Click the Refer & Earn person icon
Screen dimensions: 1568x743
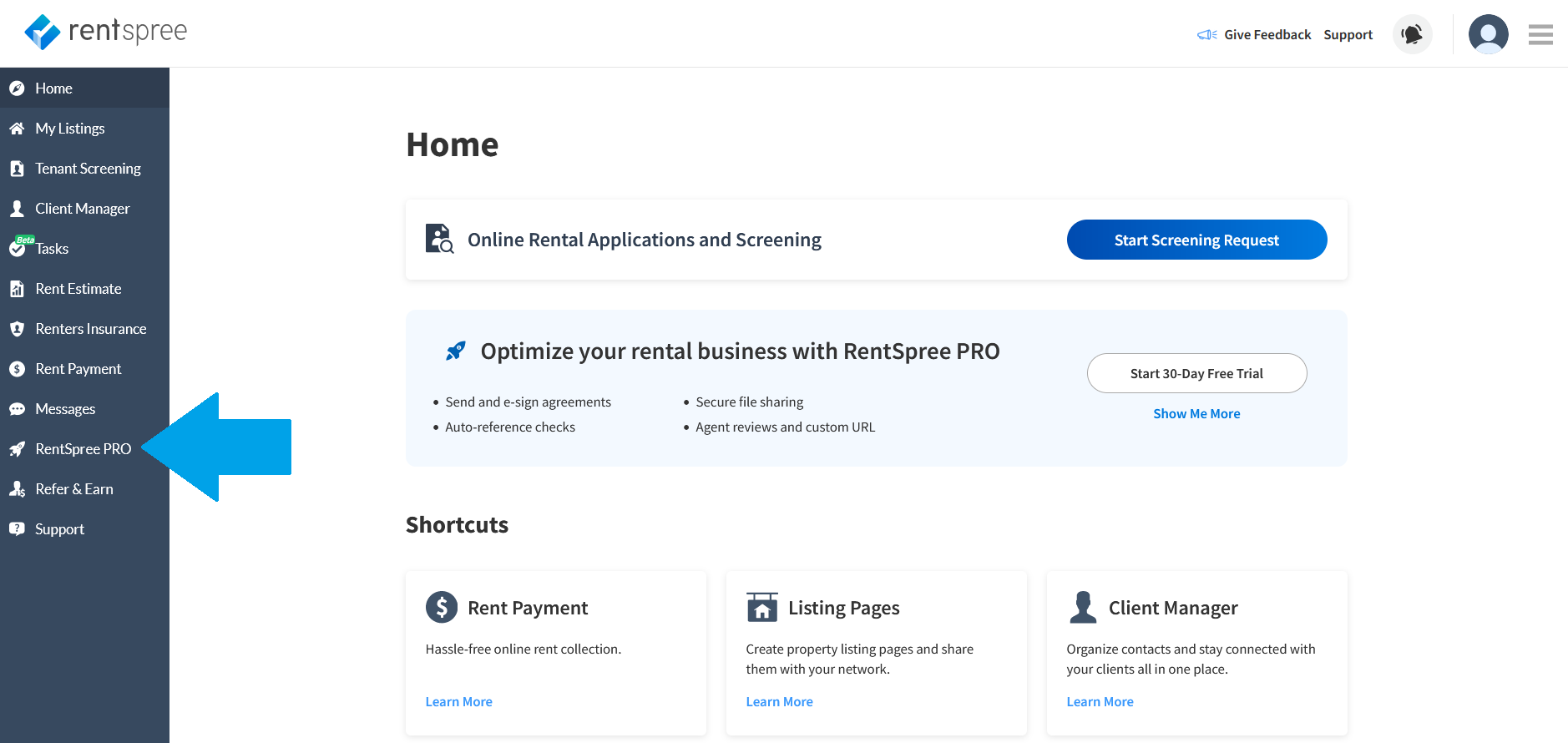[17, 489]
